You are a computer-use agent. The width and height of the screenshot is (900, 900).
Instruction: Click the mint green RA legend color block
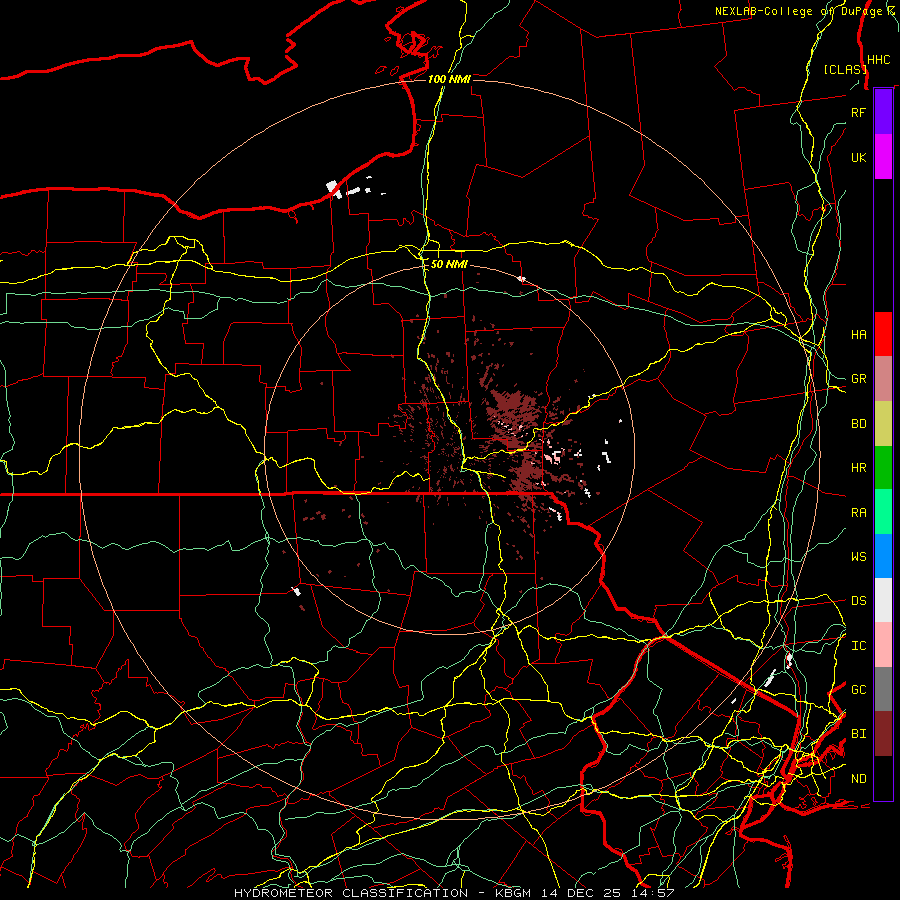883,512
